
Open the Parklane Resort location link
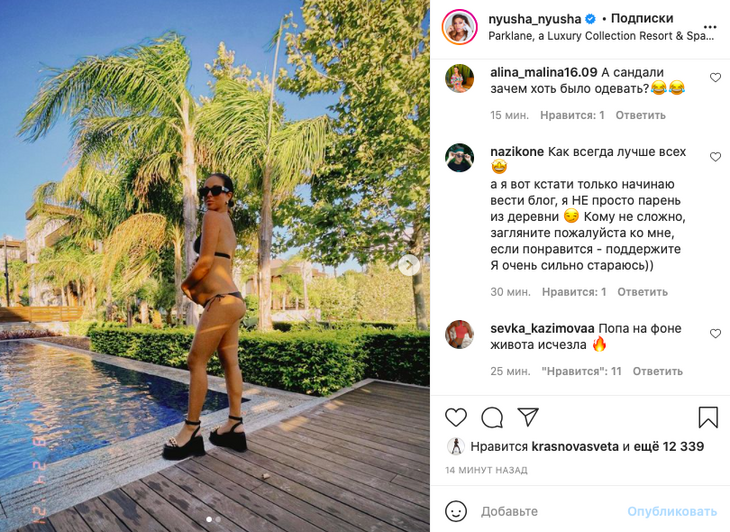coord(601,36)
